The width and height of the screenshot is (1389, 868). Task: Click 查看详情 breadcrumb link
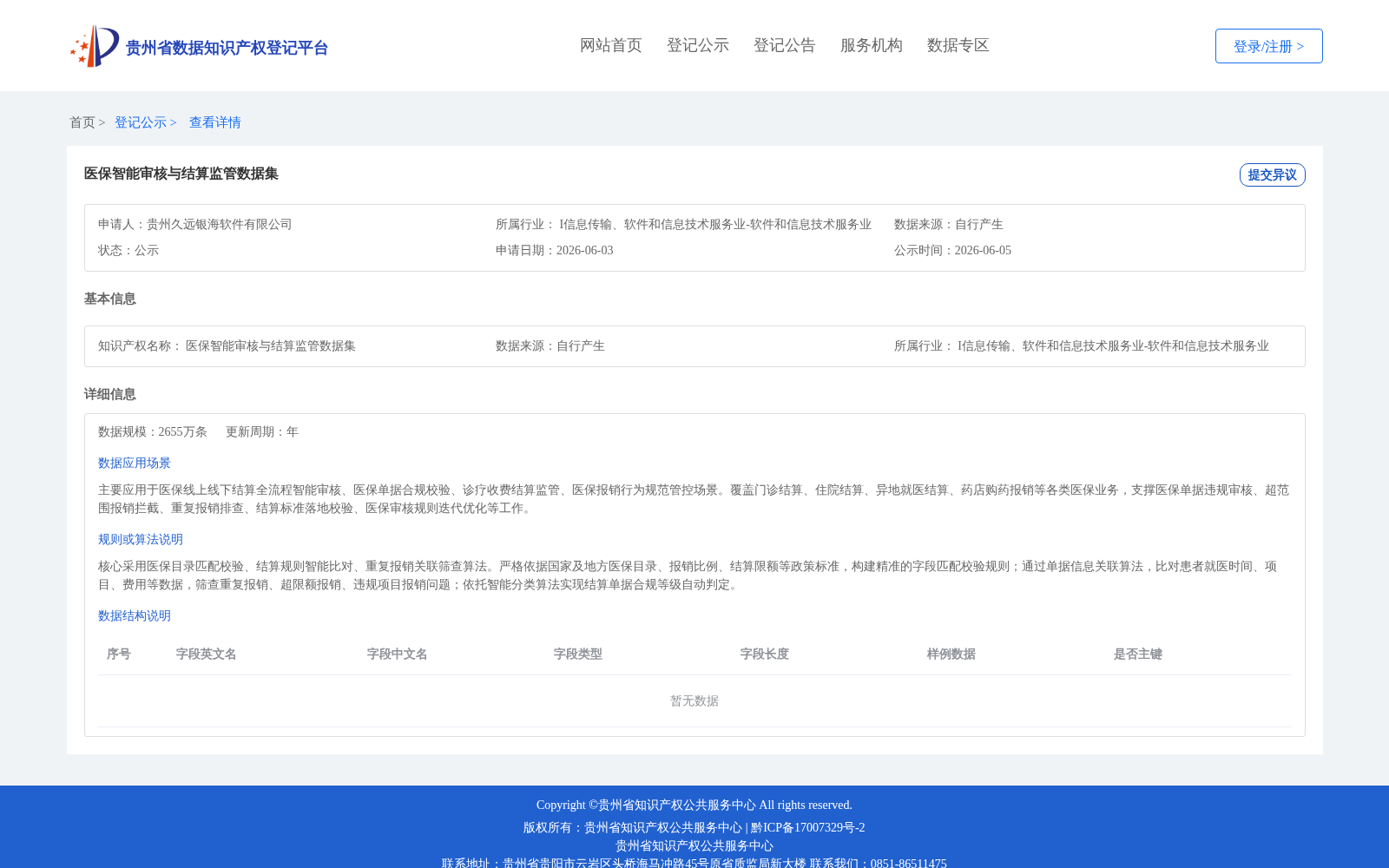point(215,122)
